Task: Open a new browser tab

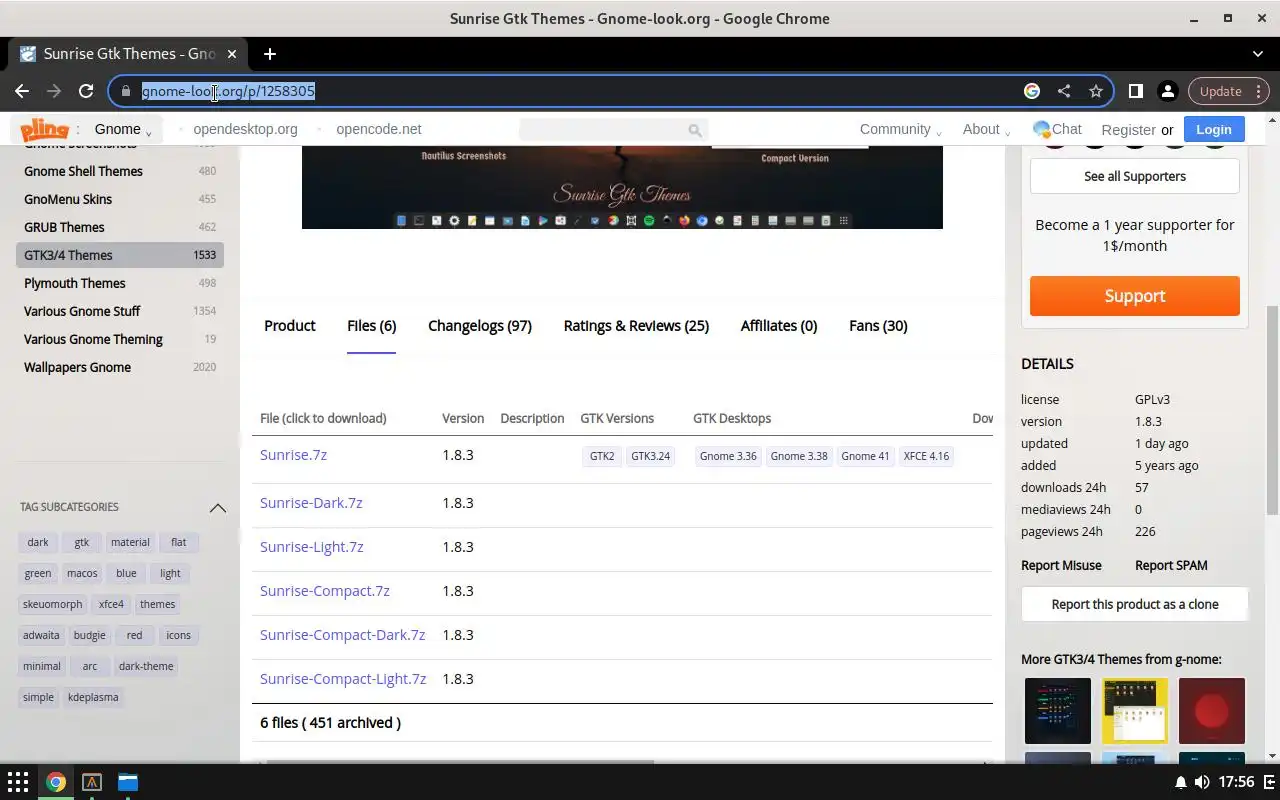Action: coord(270,54)
